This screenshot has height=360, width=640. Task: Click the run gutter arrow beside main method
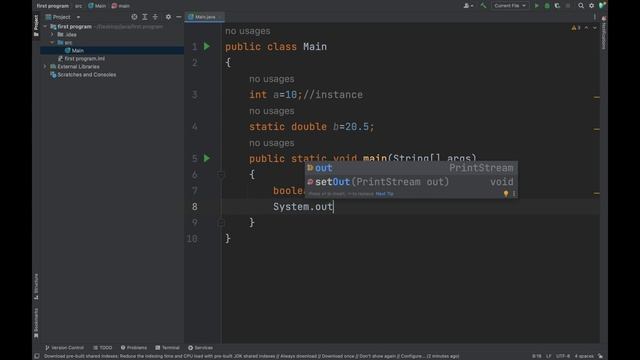click(207, 158)
